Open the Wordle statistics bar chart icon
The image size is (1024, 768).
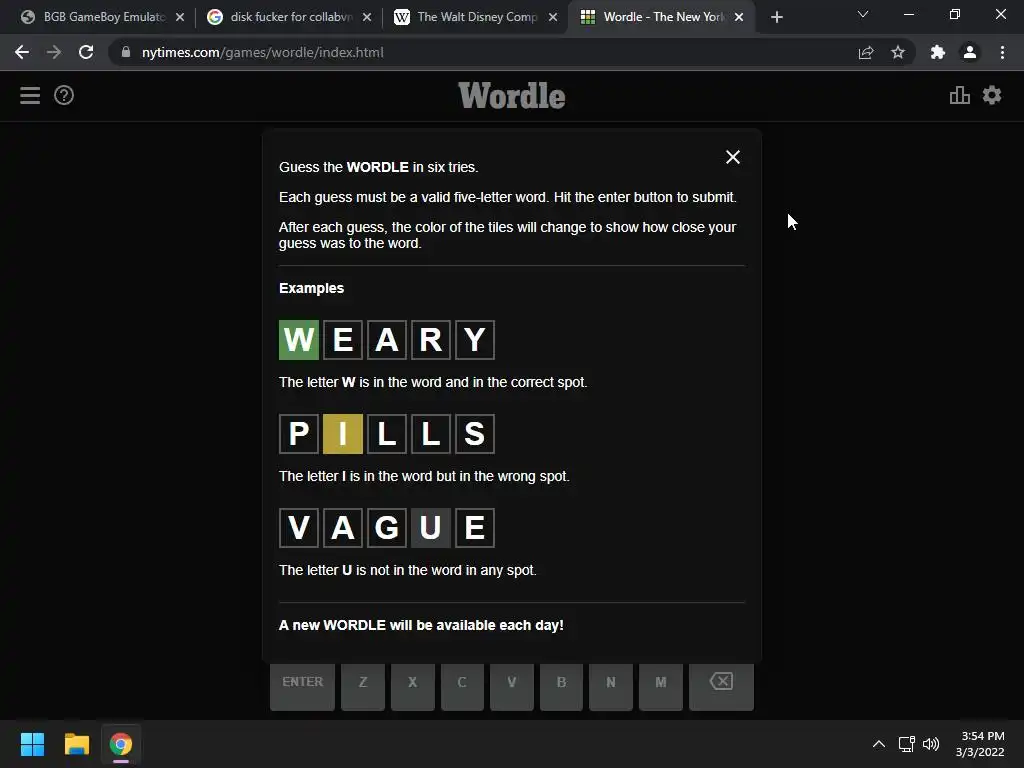coord(959,95)
